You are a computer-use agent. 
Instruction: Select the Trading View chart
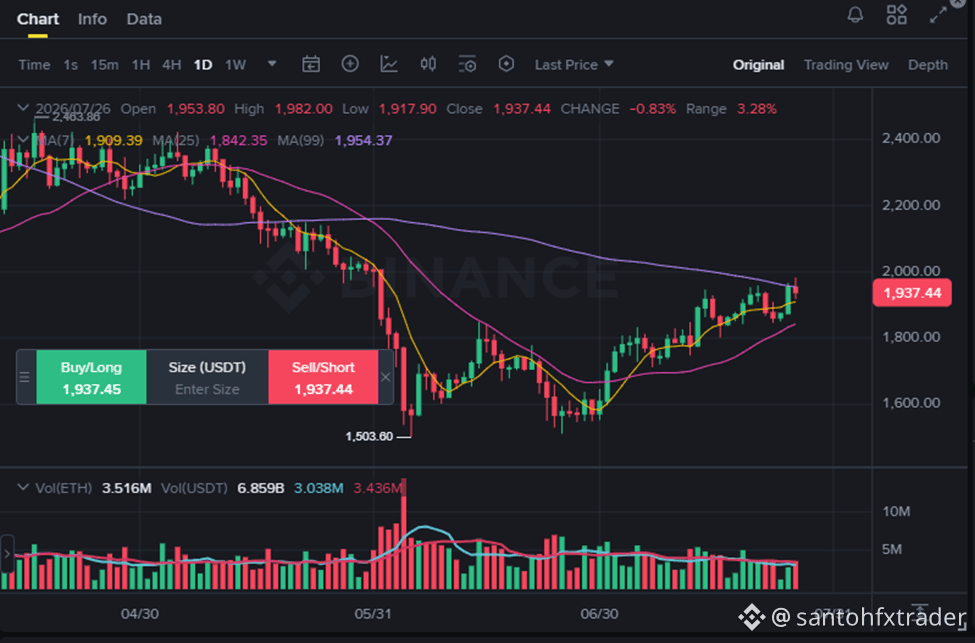[846, 65]
